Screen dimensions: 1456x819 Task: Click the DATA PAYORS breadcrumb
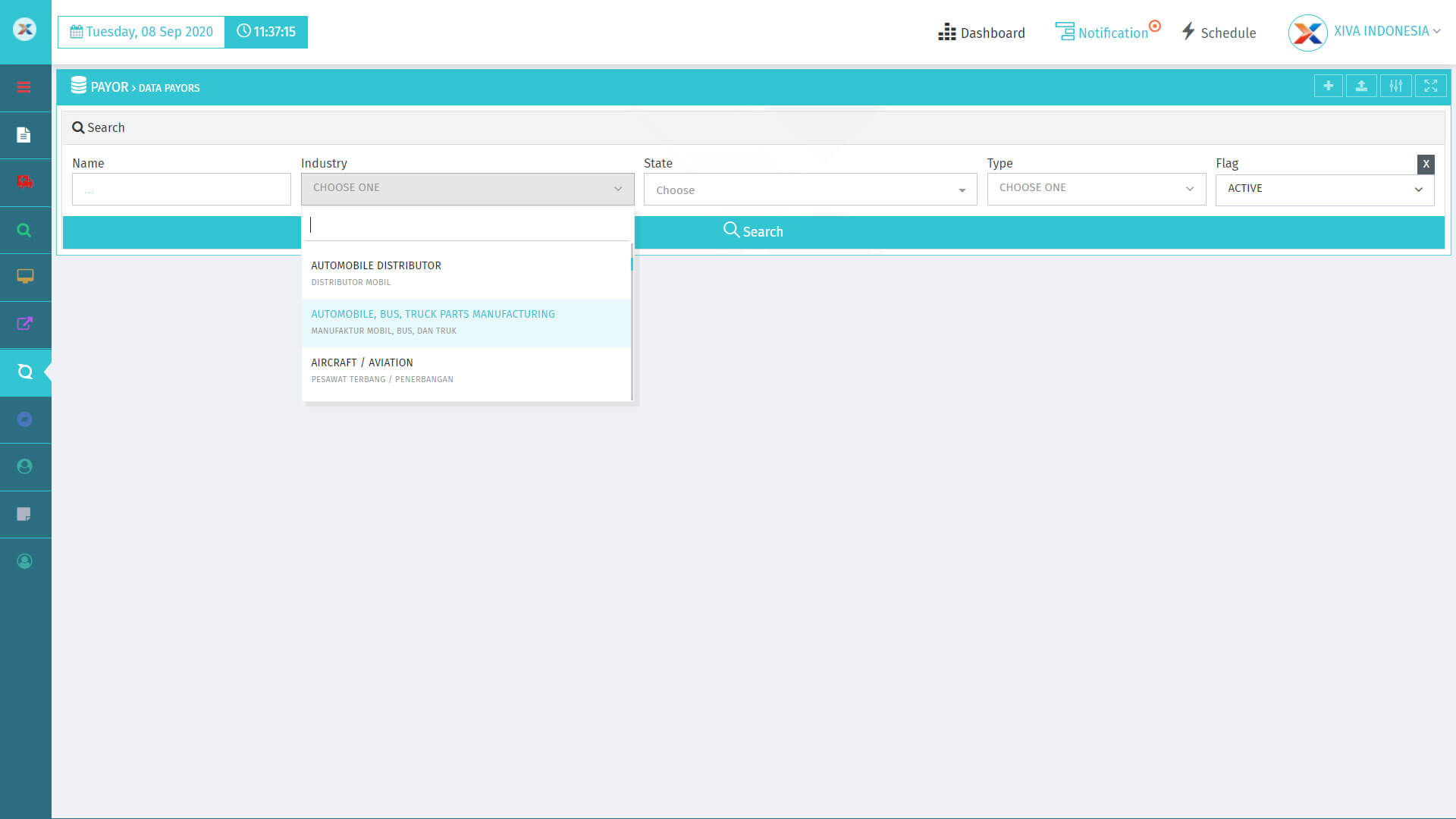[169, 88]
